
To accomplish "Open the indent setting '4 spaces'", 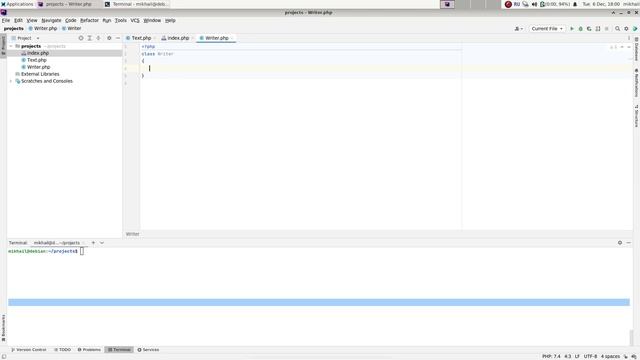I will pyautogui.click(x=610, y=356).
